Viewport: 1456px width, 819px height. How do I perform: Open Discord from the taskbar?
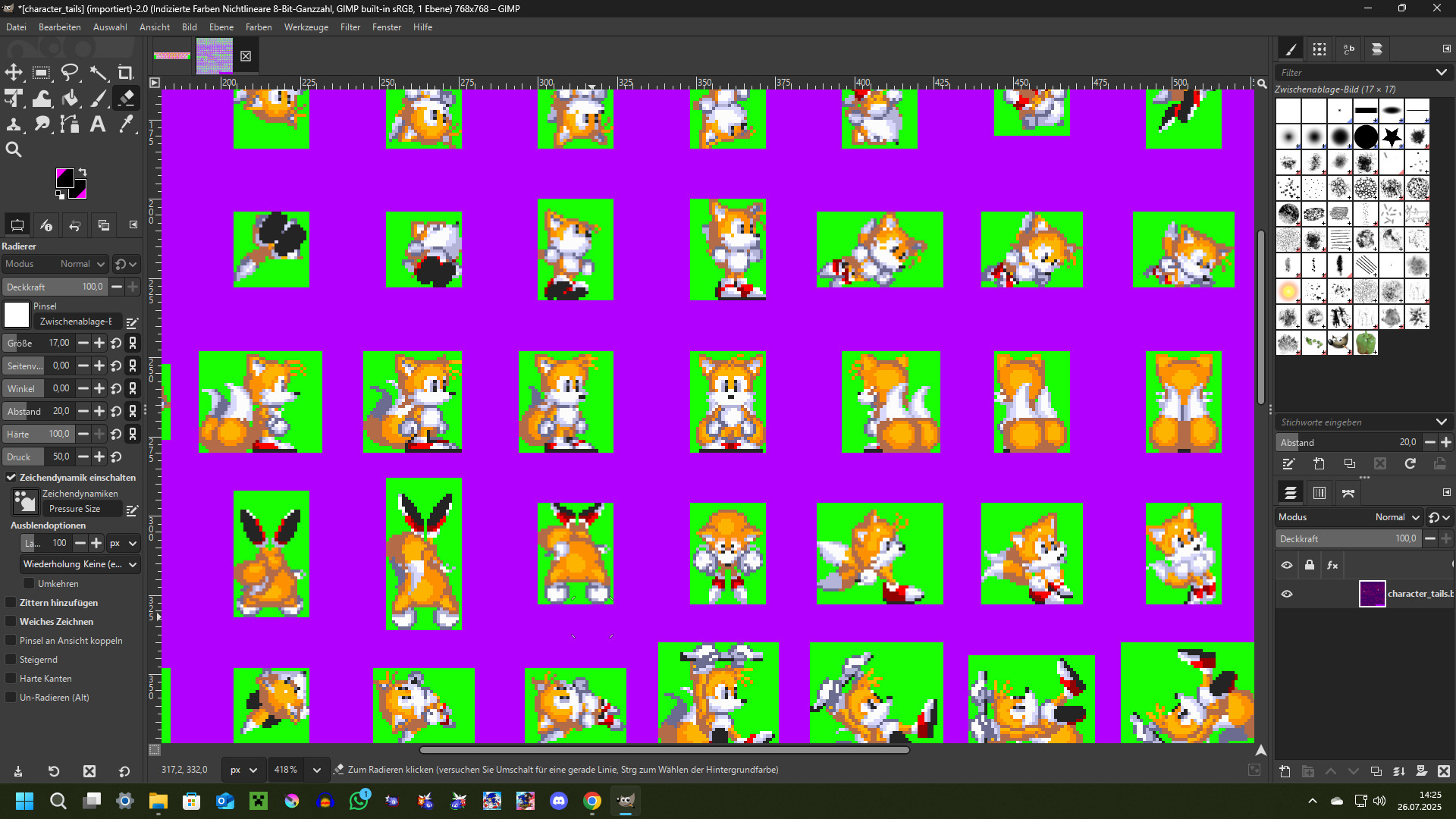(559, 801)
